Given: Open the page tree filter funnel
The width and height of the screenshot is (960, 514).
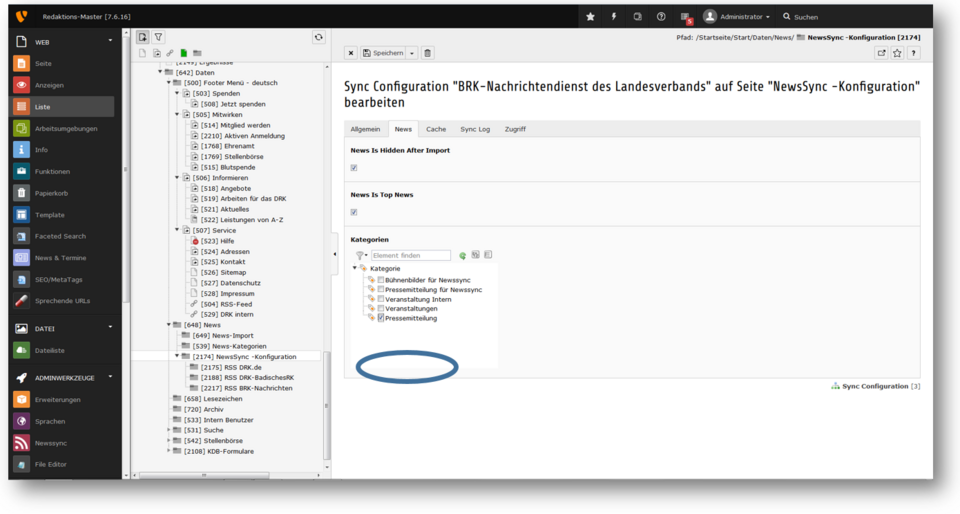Looking at the screenshot, I should [159, 37].
